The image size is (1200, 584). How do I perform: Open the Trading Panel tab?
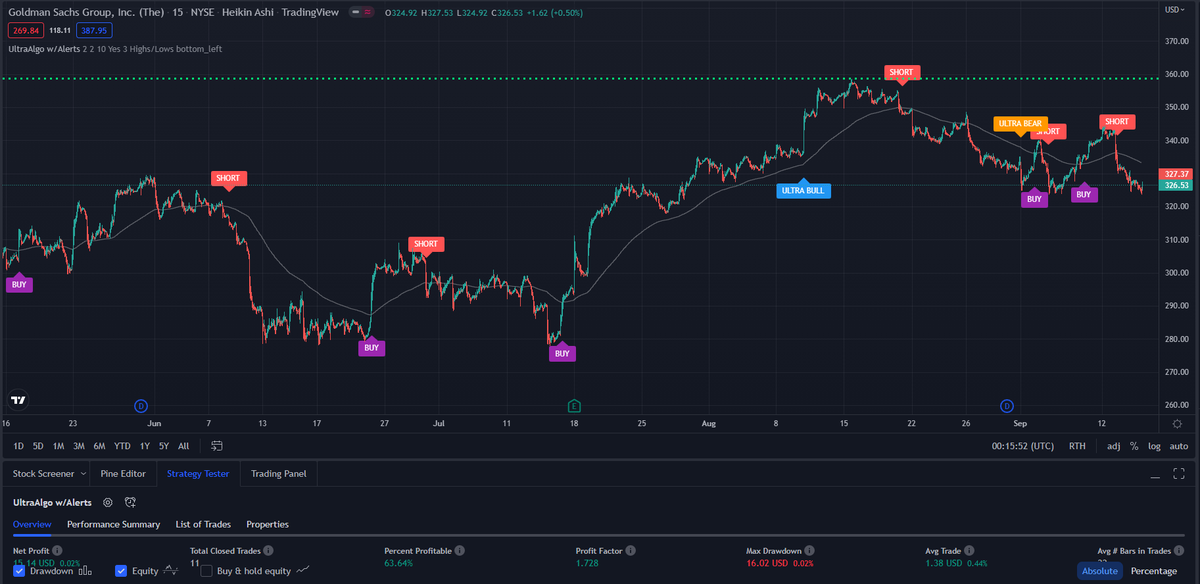279,474
